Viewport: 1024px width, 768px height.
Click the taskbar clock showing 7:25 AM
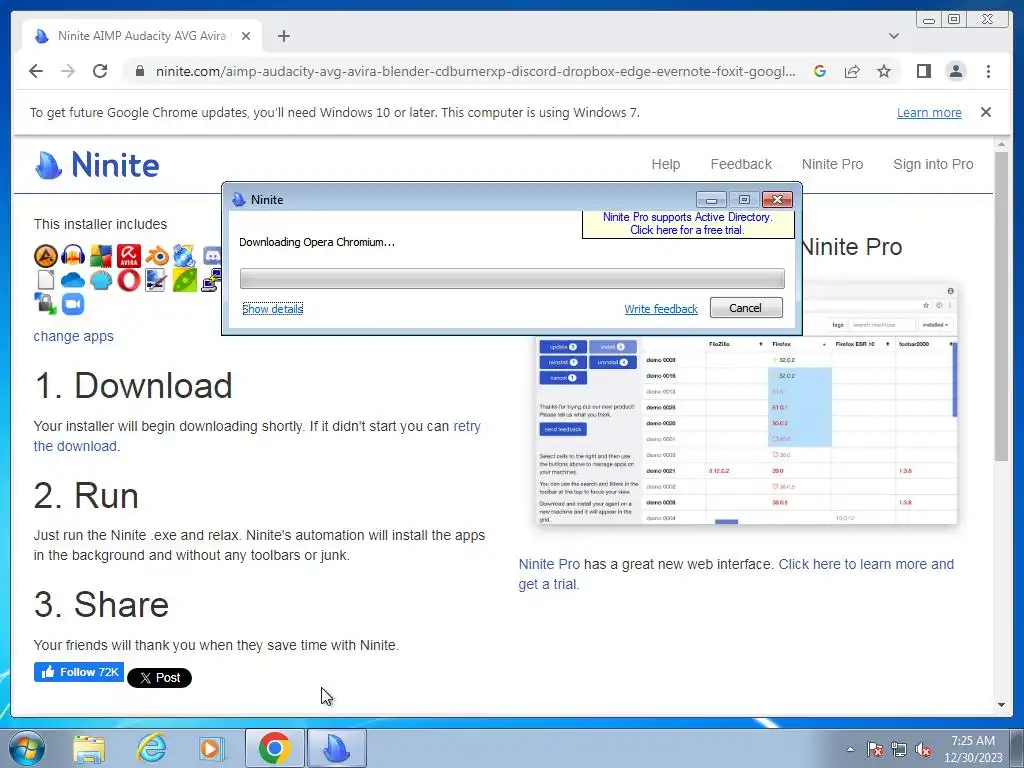pos(972,749)
